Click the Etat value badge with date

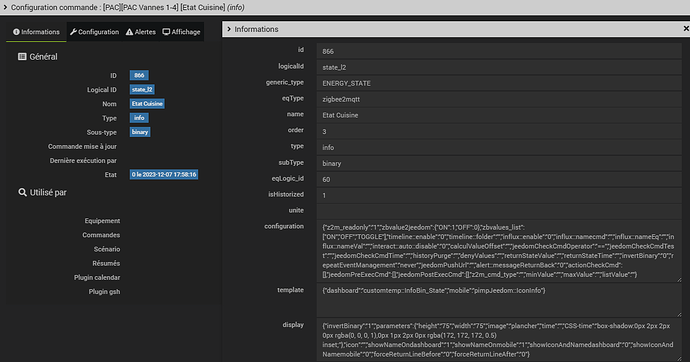click(164, 174)
